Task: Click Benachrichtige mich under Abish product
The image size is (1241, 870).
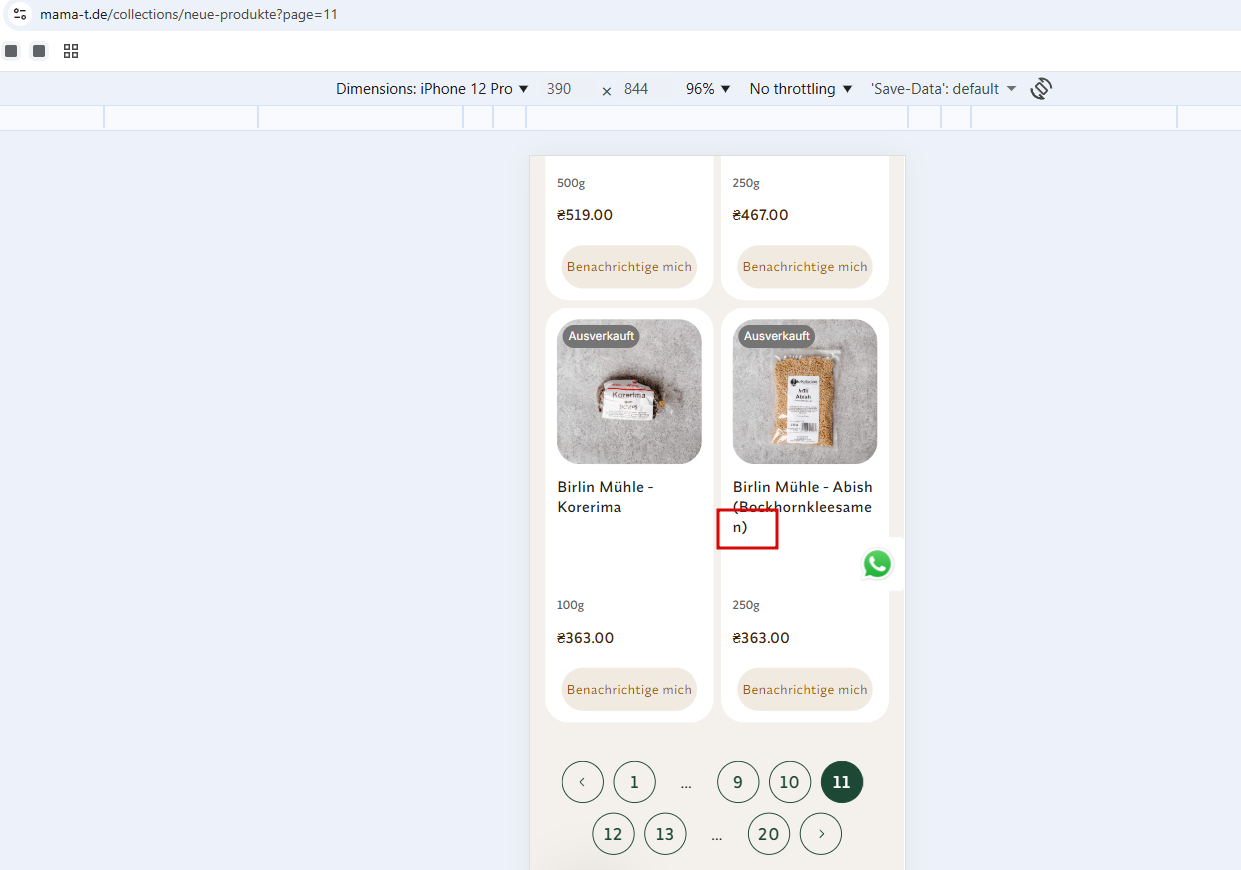Action: pyautogui.click(x=805, y=690)
